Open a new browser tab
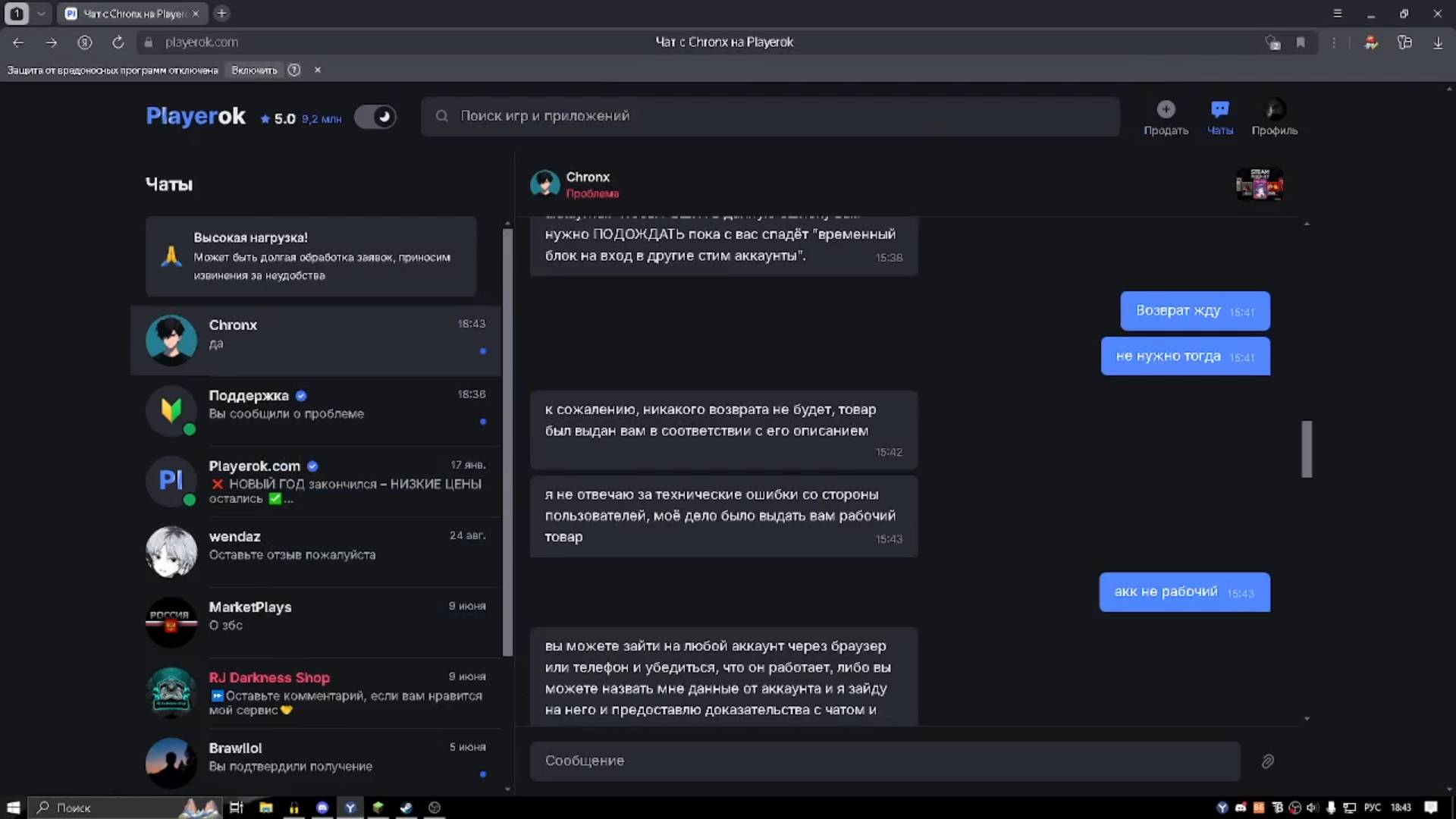This screenshot has height=819, width=1456. [x=221, y=13]
